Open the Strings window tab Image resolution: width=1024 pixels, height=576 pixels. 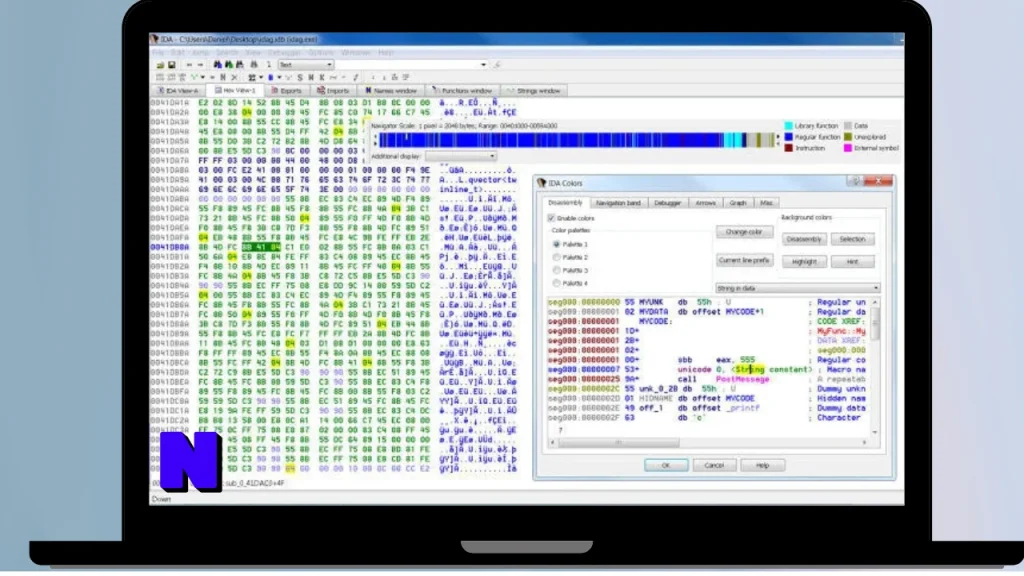click(534, 91)
